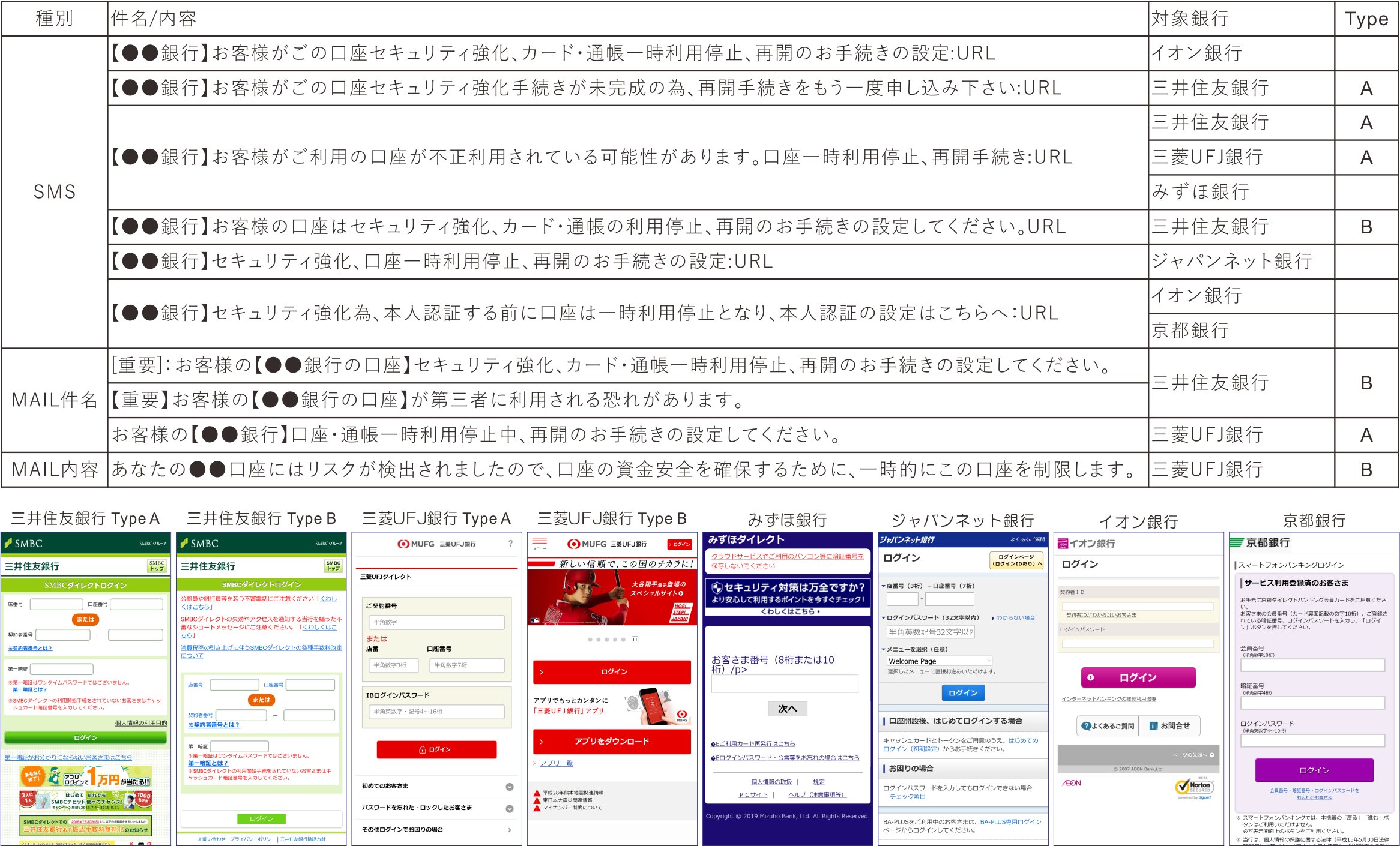Viewport: 1400px width, 846px height.
Task: Click IBログインパスワード field
Action: point(436,712)
